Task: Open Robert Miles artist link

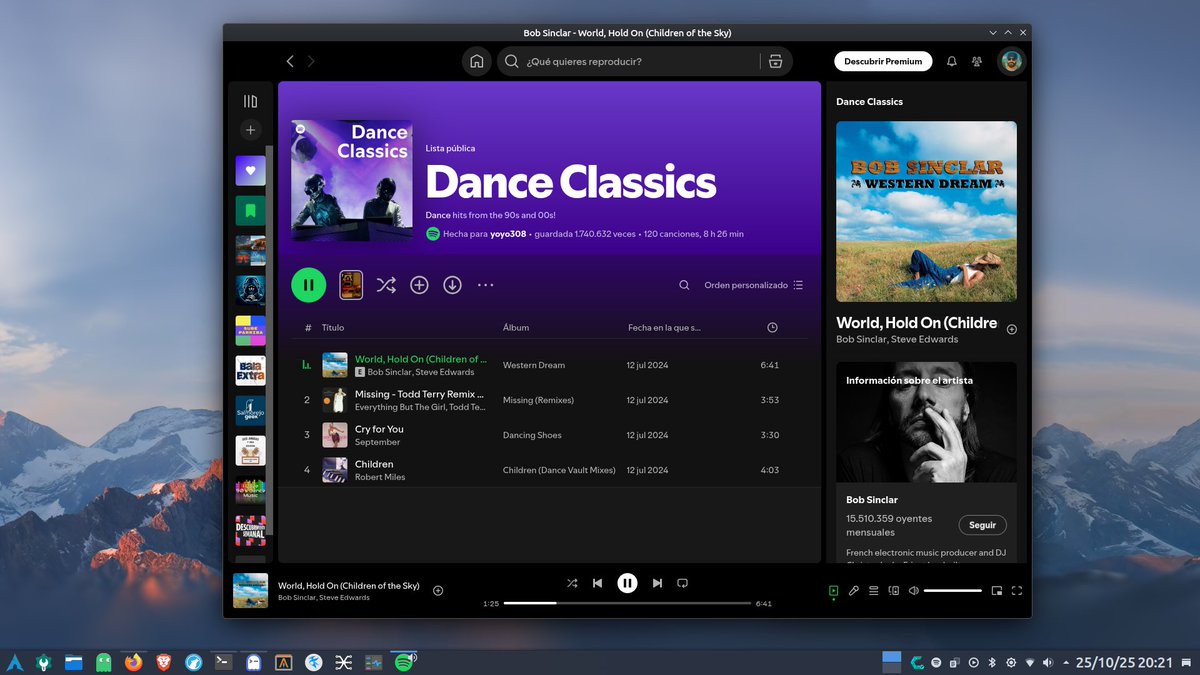Action: pyautogui.click(x=380, y=477)
